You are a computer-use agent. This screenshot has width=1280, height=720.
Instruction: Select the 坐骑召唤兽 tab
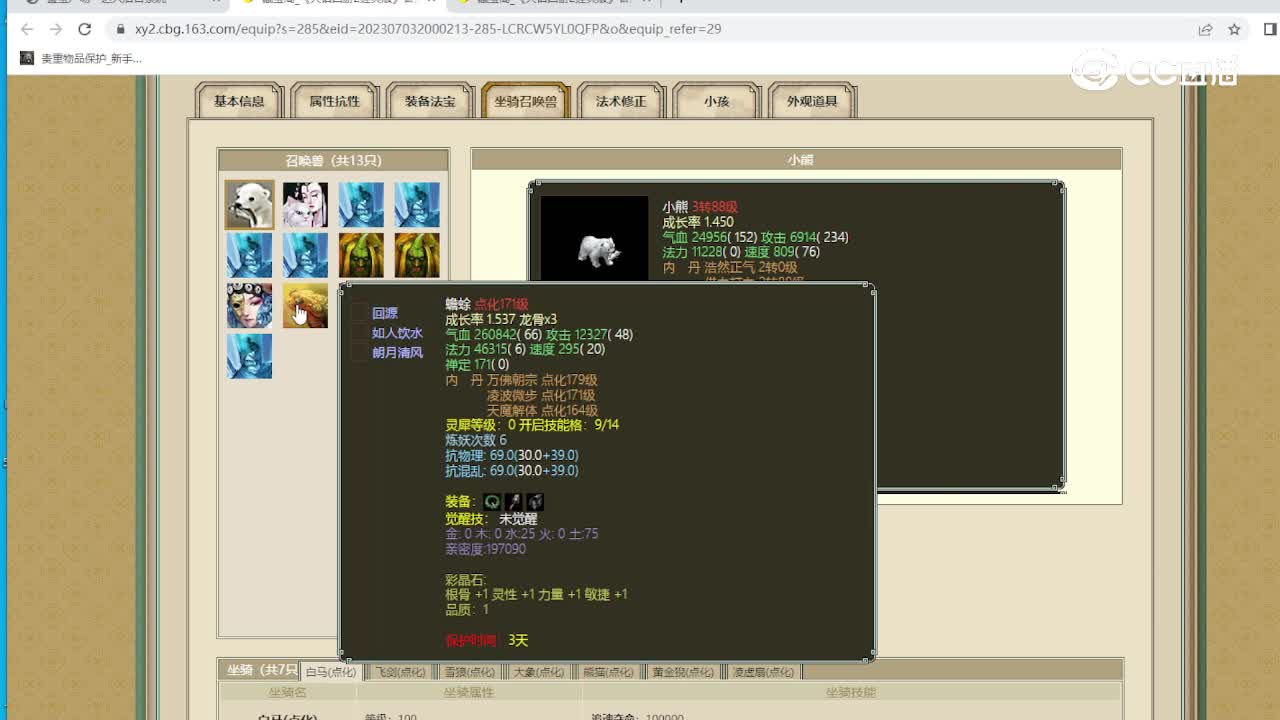(x=525, y=101)
